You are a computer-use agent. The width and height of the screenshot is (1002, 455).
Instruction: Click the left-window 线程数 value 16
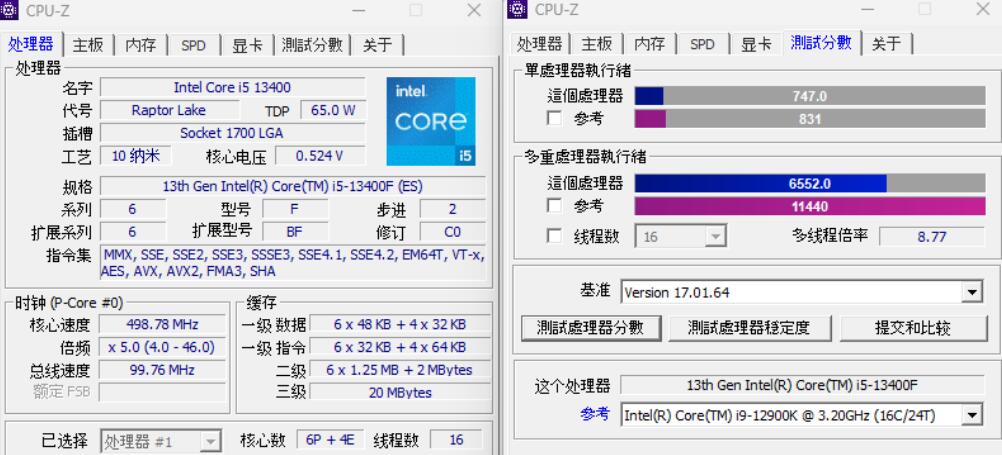point(456,440)
